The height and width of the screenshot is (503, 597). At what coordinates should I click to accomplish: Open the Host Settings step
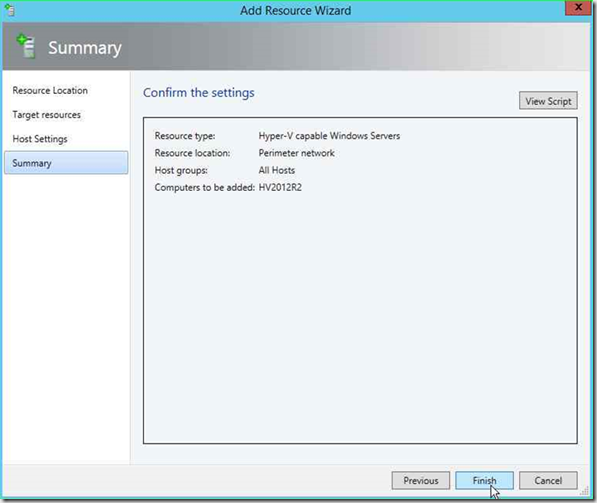coord(40,139)
